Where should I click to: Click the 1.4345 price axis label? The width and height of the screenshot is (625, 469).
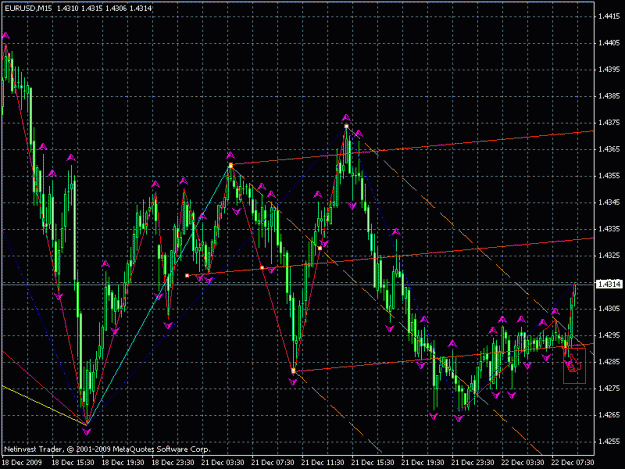[609, 202]
